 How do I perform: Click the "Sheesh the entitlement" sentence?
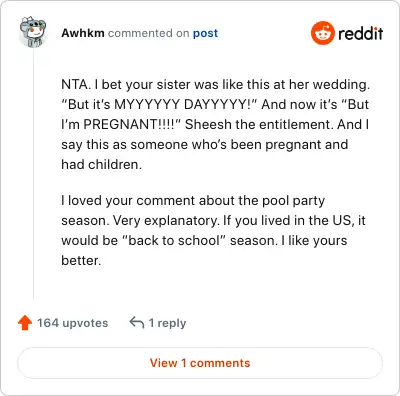[x=259, y=124]
